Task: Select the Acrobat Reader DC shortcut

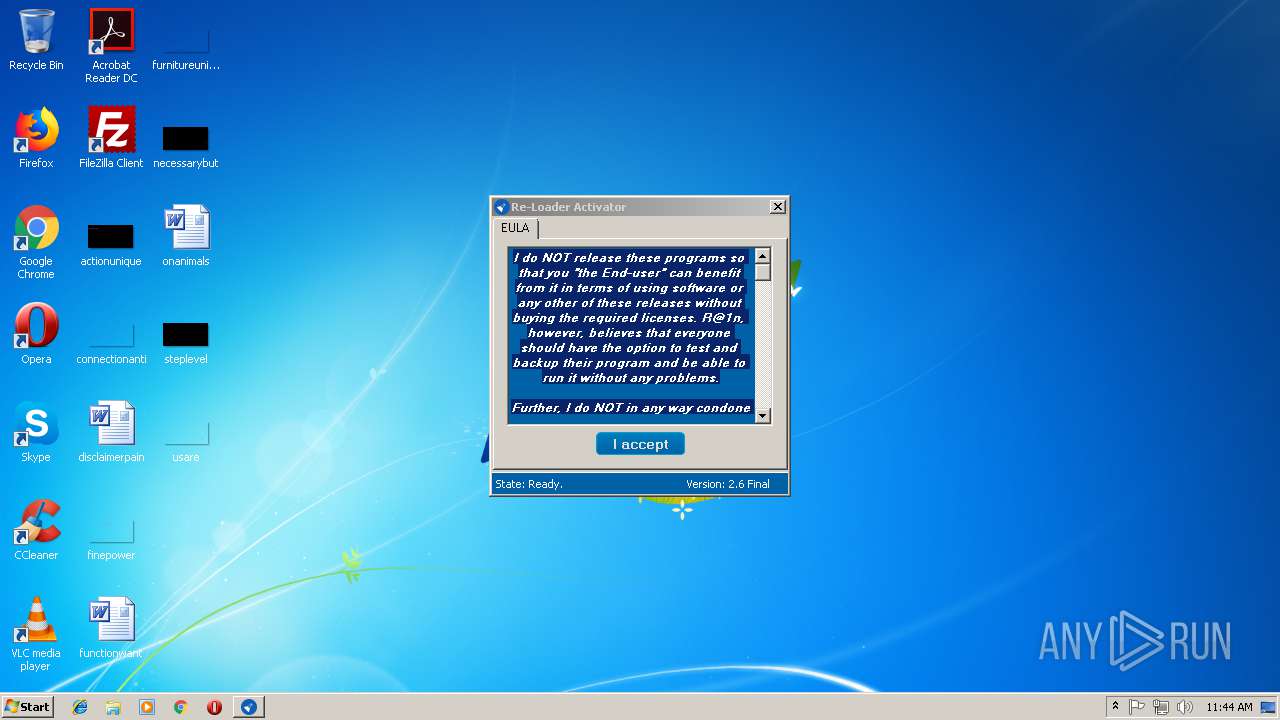Action: [x=111, y=46]
